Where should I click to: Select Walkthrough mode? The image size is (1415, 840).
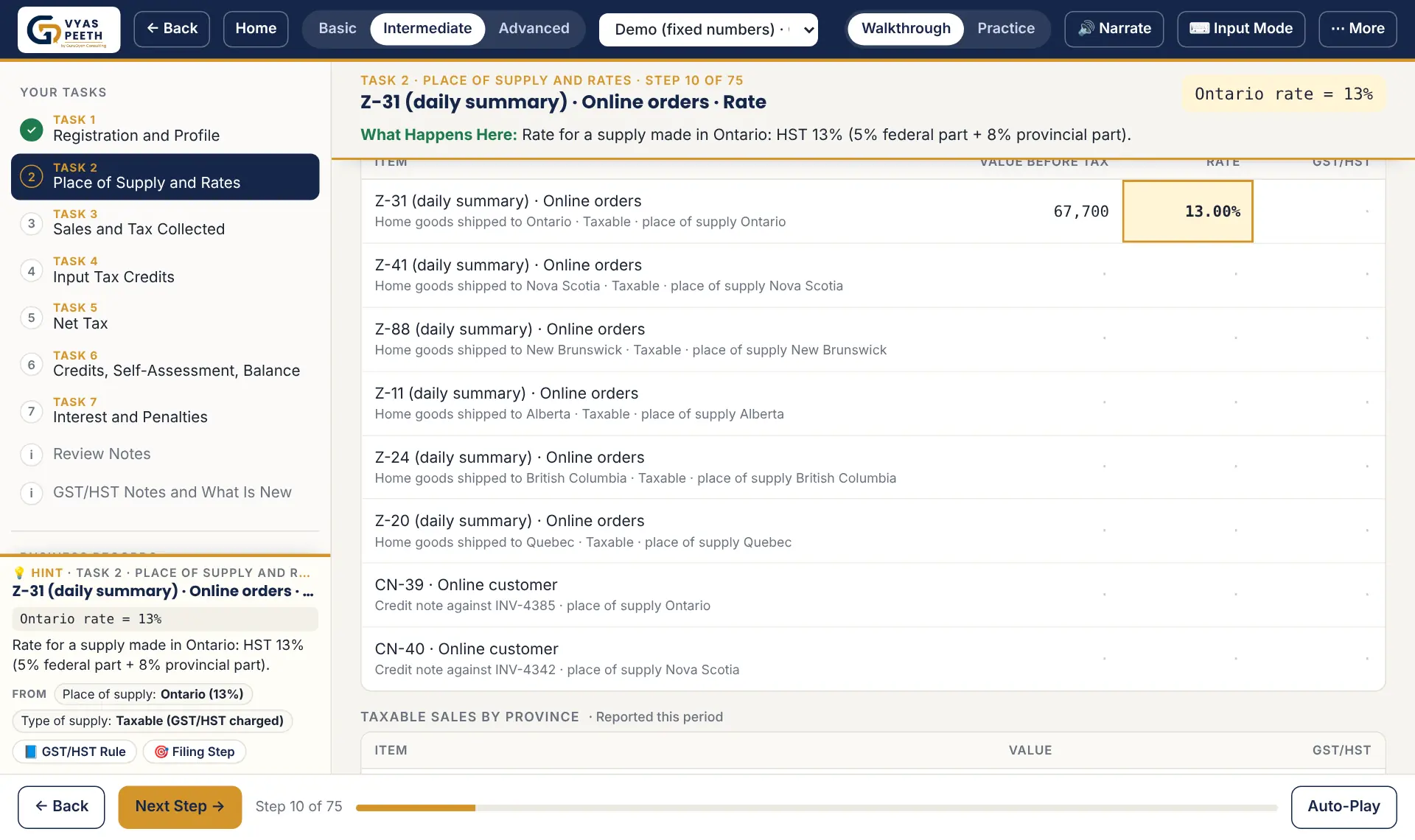tap(906, 29)
